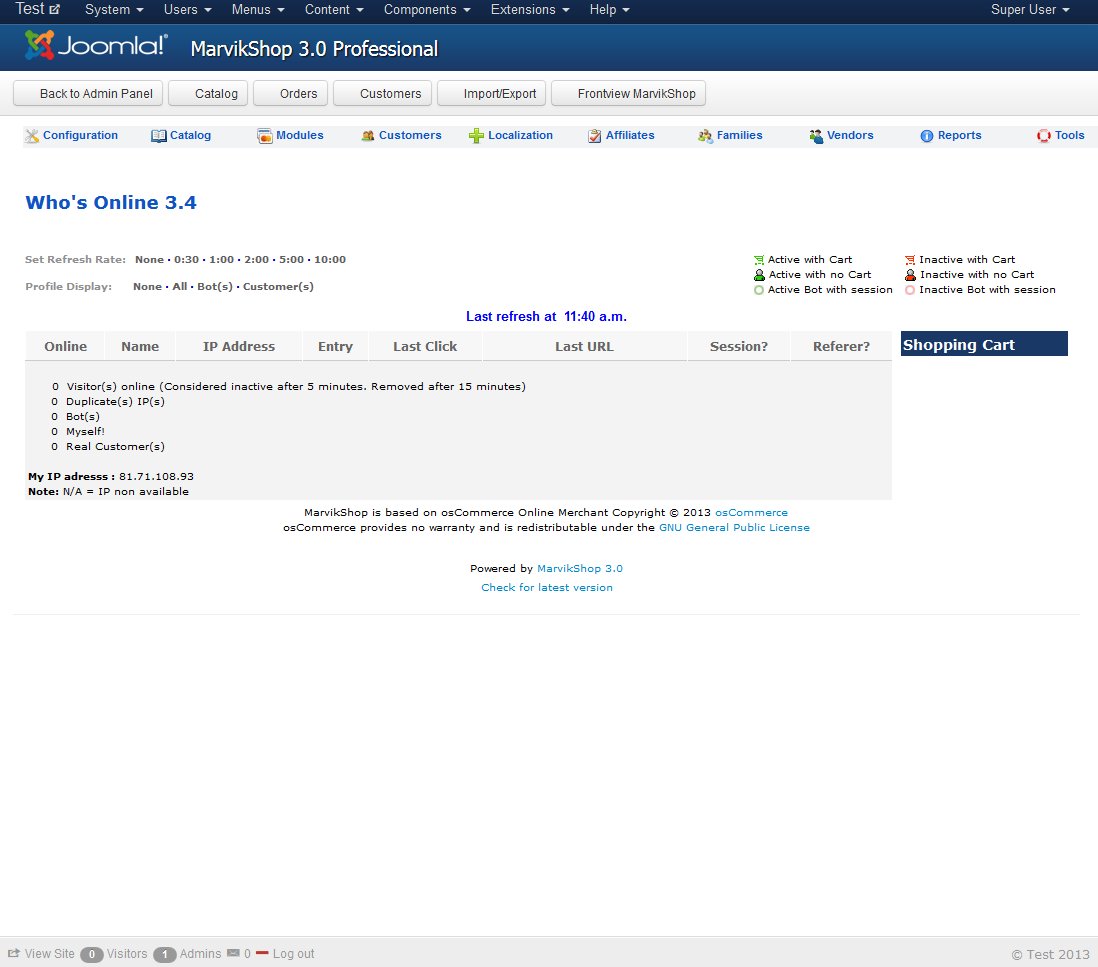Click the 0 Visitors badge

click(92, 954)
